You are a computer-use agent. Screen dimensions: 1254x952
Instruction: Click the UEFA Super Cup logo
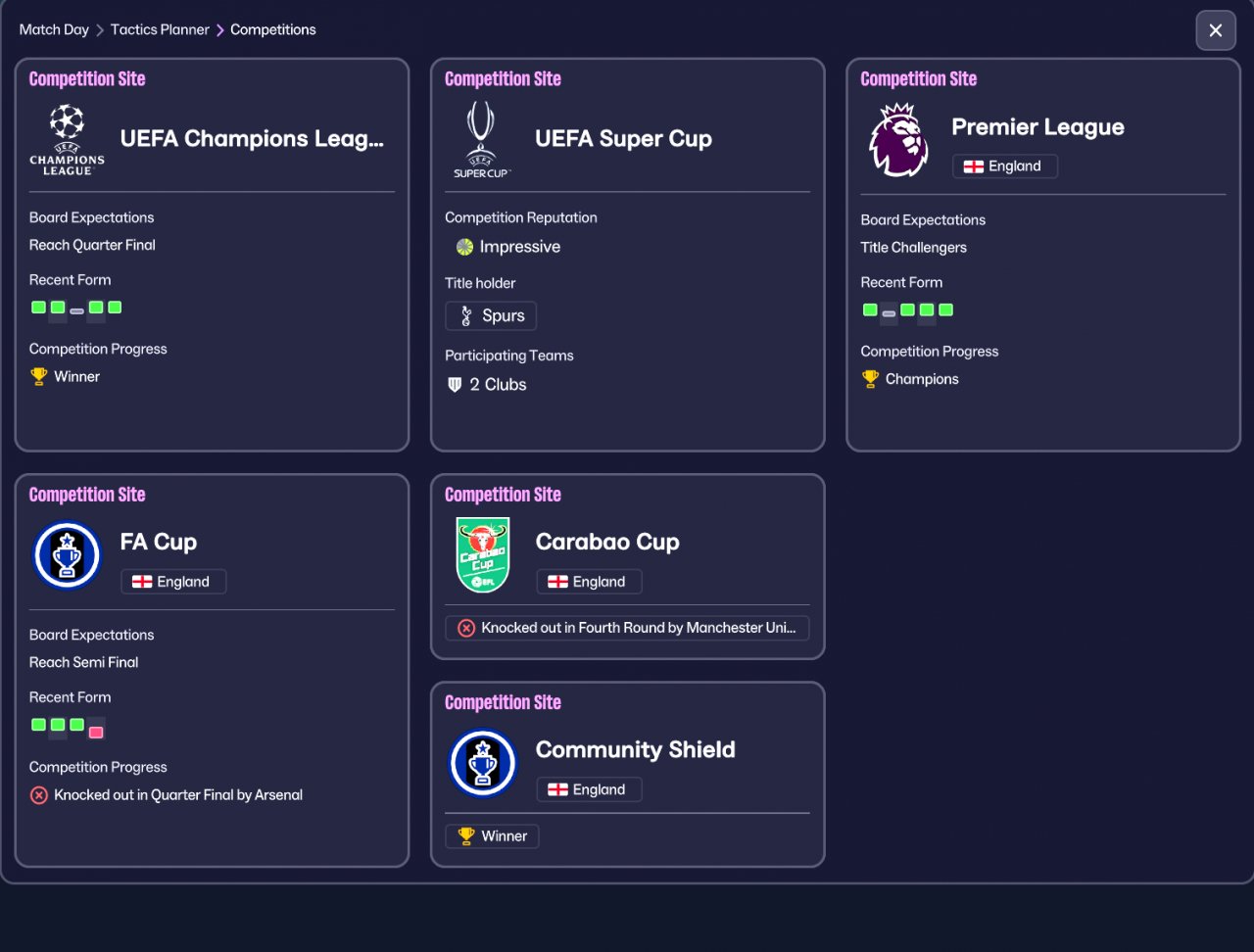(482, 139)
